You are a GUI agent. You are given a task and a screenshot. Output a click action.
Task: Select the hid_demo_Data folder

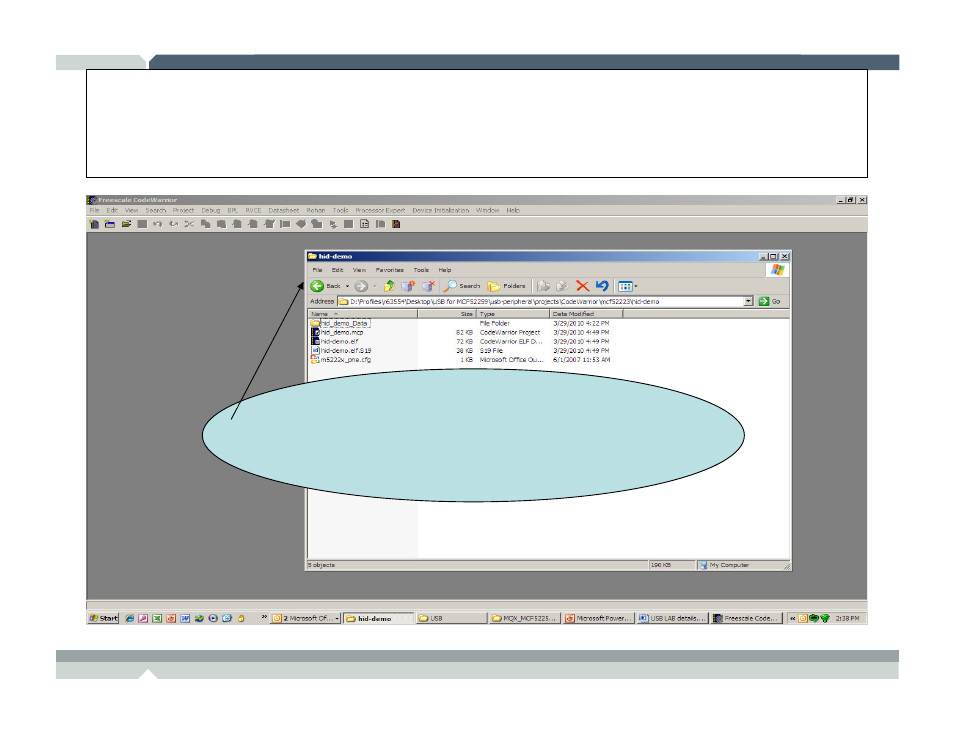click(345, 323)
